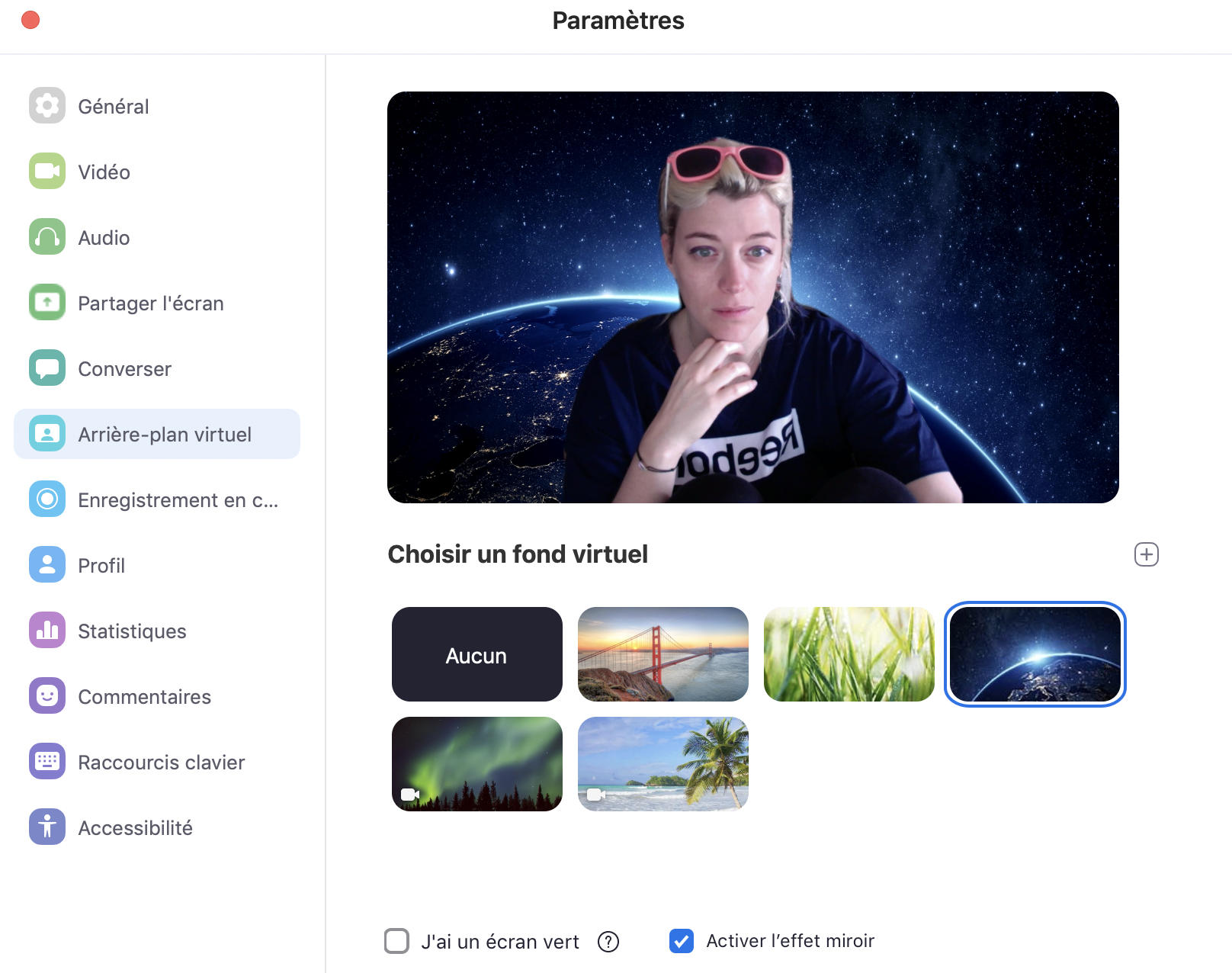Viewport: 1232px width, 973px height.
Task: Select the Statistiques bar chart icon
Action: coord(47,630)
